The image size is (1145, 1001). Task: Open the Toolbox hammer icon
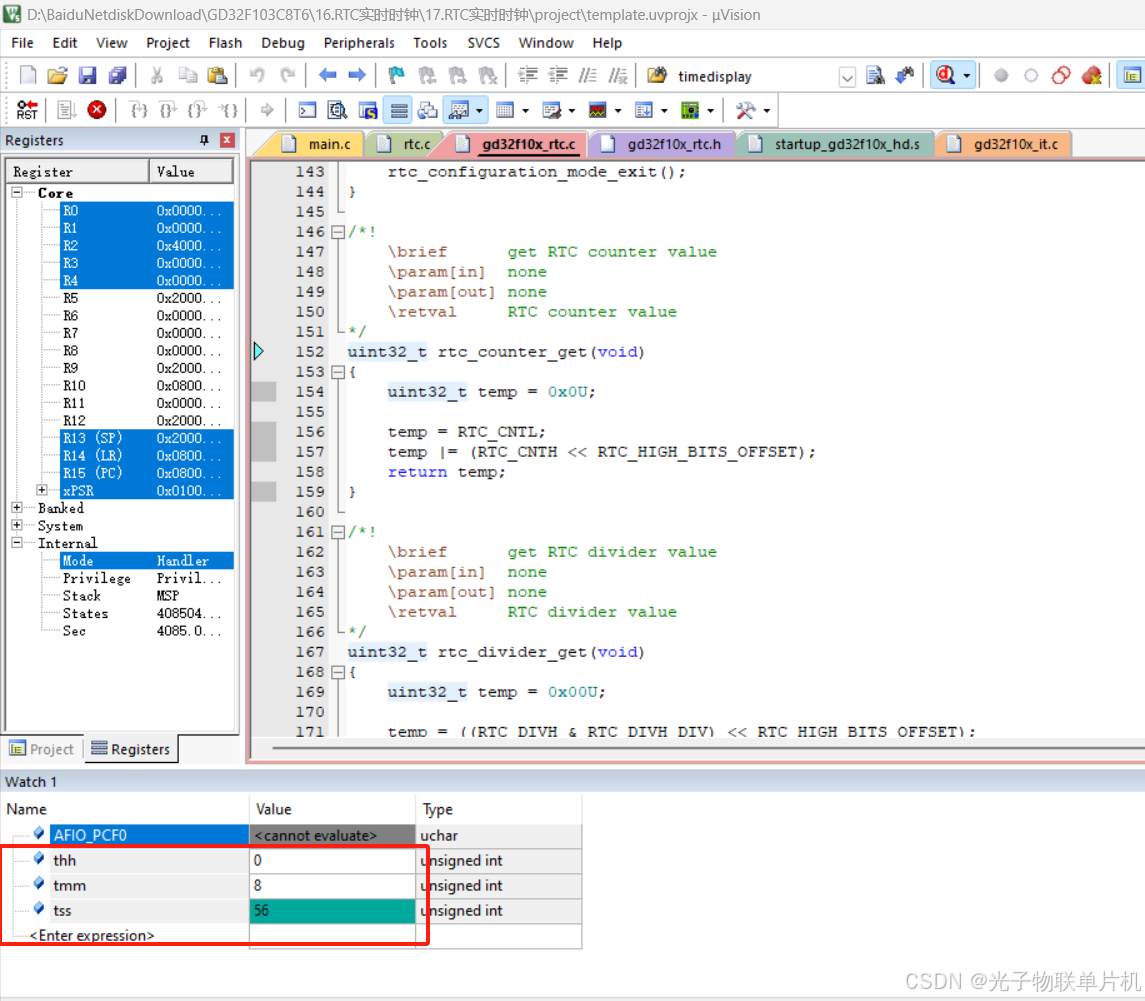[x=746, y=110]
